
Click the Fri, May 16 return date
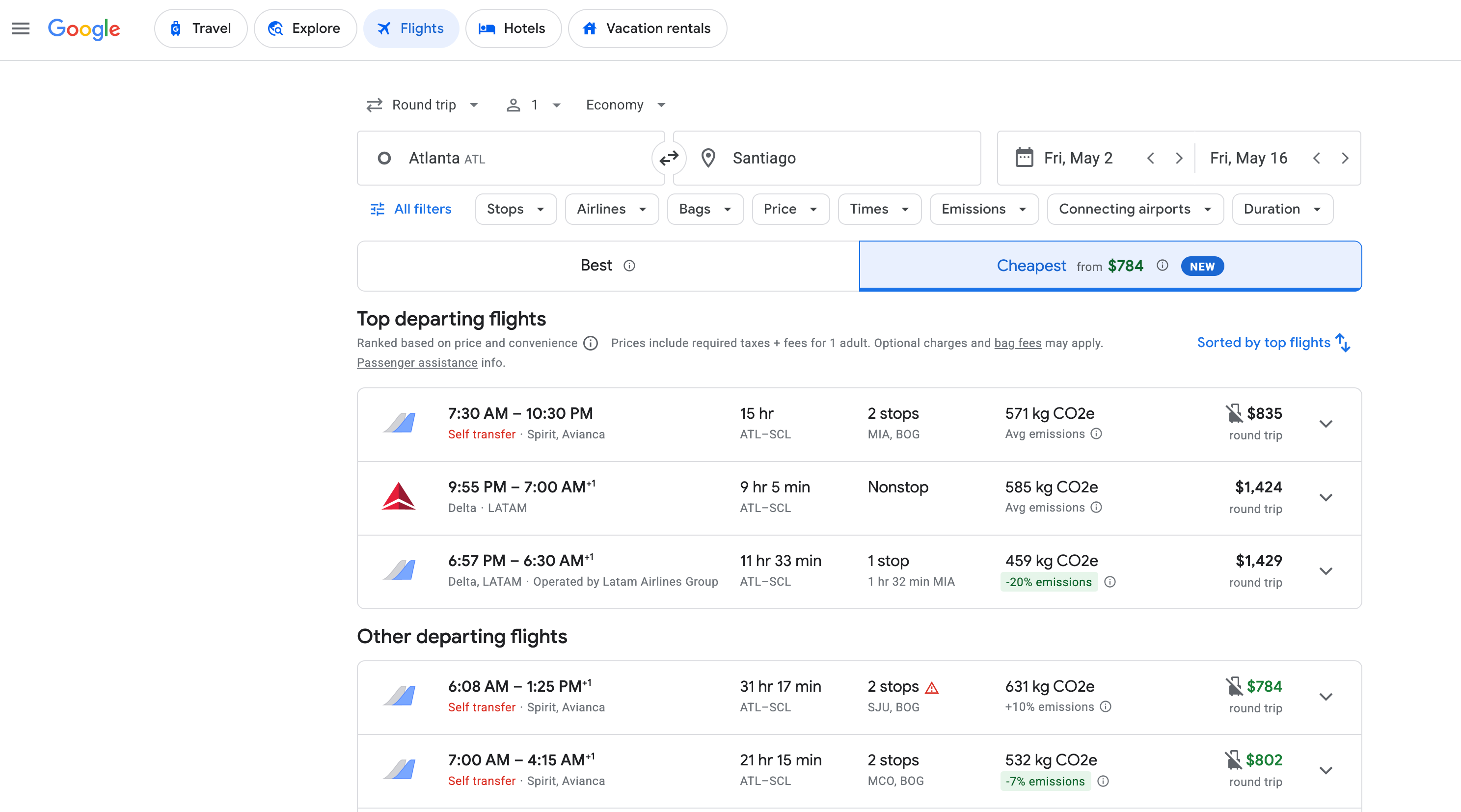[x=1248, y=158]
